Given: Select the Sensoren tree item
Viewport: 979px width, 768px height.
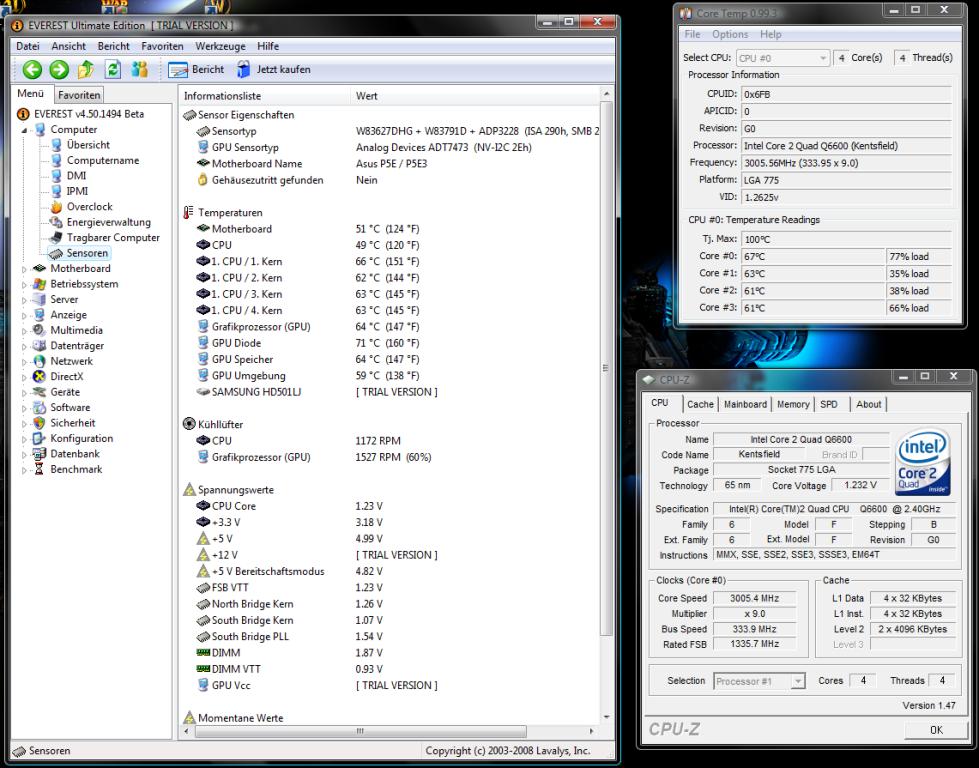Looking at the screenshot, I should coord(87,253).
